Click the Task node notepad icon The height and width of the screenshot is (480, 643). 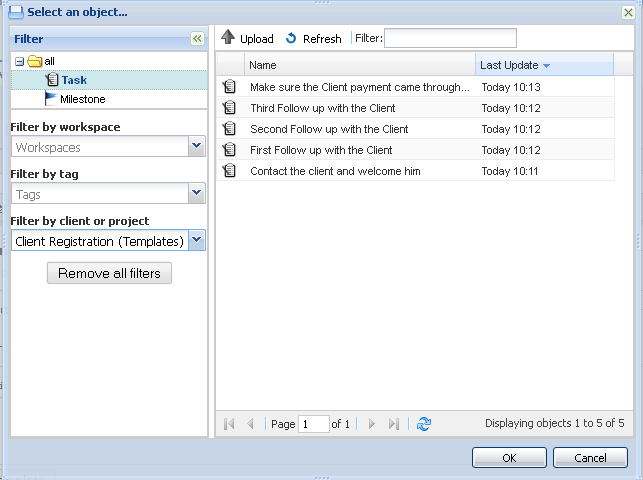point(52,80)
